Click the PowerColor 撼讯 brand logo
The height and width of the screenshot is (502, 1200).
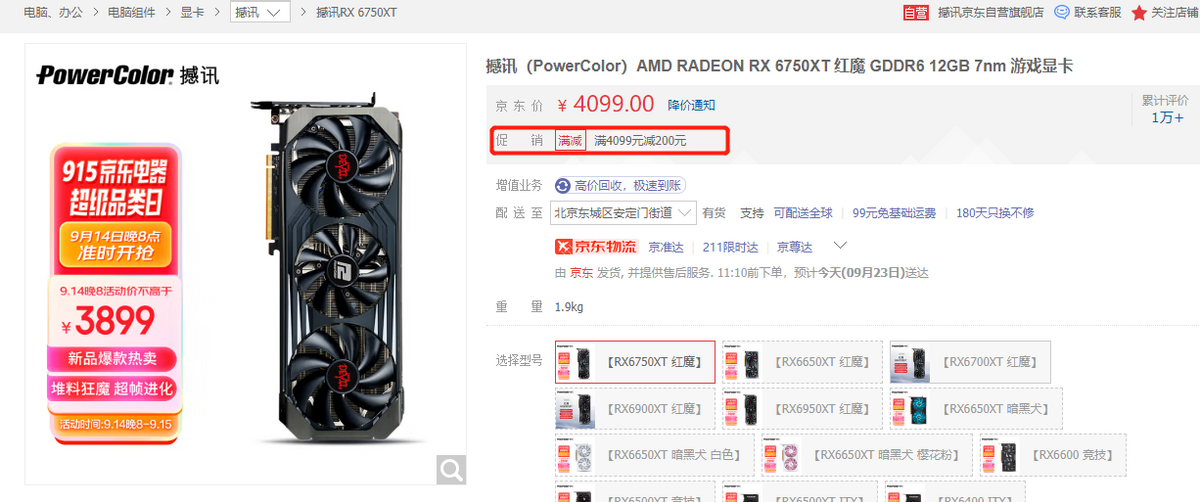coord(128,76)
